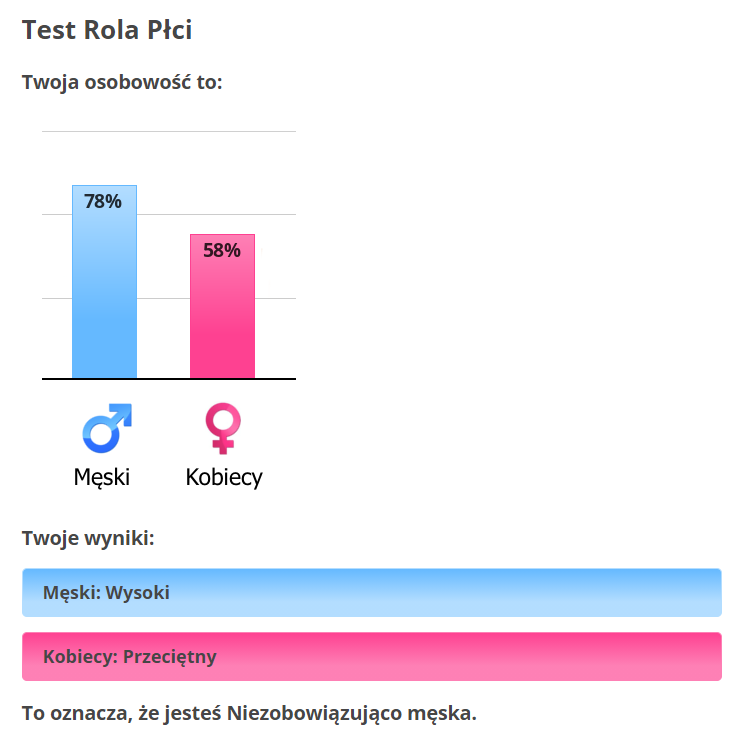Click the chart's black baseline axis

169,378
